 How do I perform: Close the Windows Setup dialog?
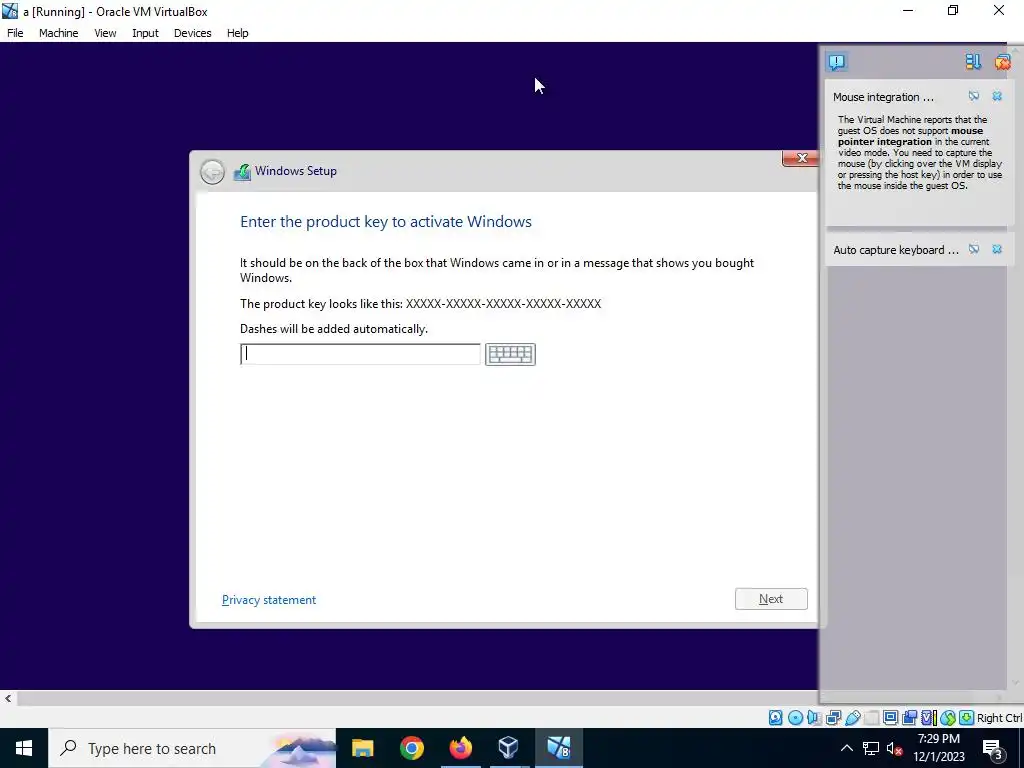pyautogui.click(x=801, y=158)
